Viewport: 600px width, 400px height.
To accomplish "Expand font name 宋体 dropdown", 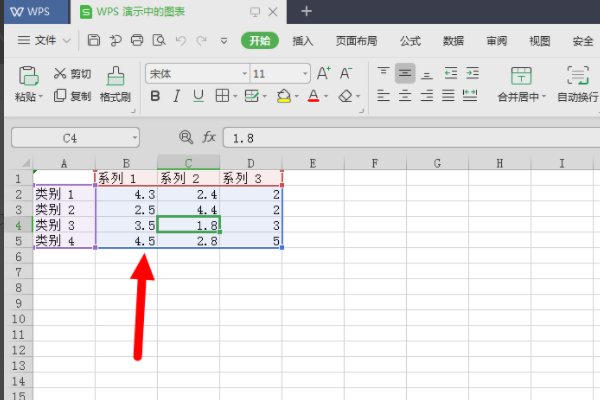I will pyautogui.click(x=245, y=73).
